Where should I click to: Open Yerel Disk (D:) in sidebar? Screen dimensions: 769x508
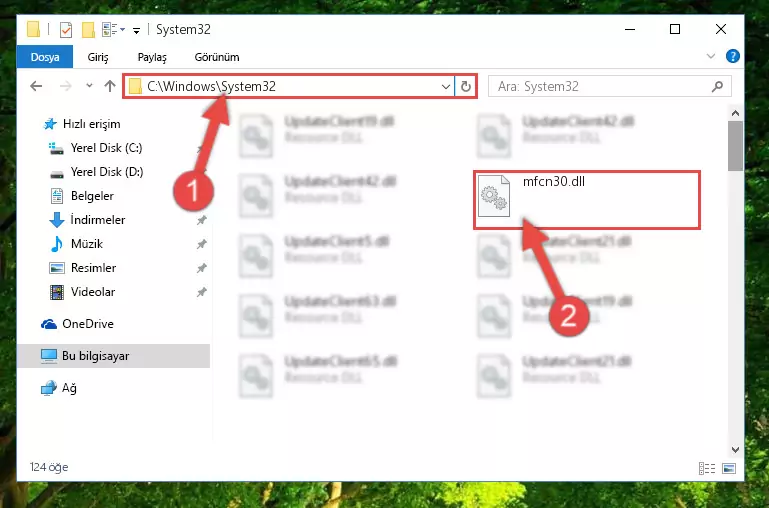(106, 172)
